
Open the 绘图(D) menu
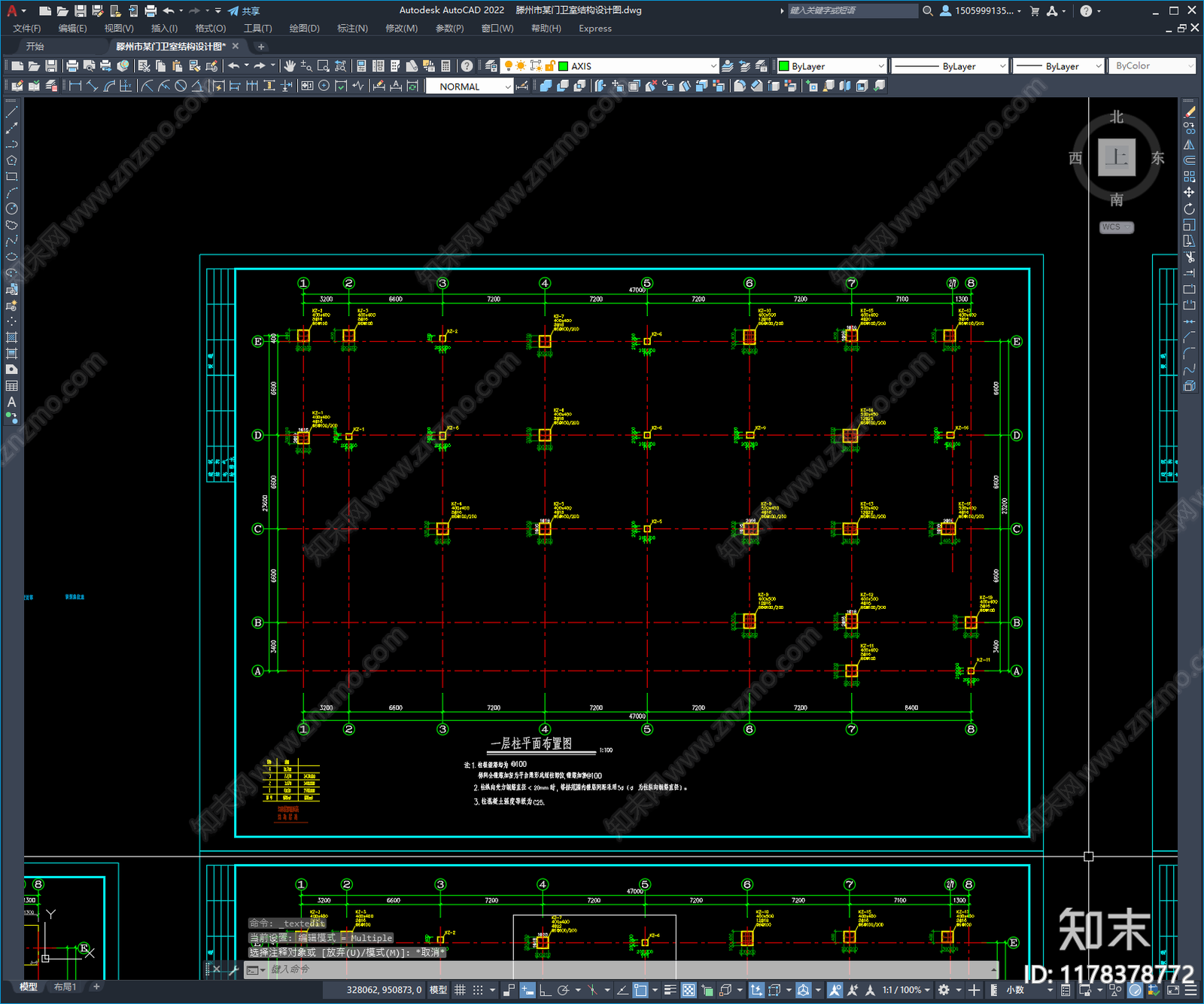(x=304, y=29)
